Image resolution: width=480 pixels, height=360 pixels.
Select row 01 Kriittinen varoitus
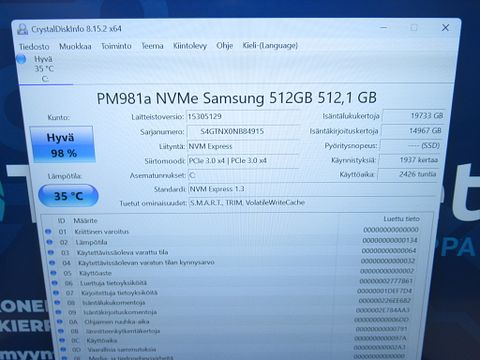click(232, 231)
